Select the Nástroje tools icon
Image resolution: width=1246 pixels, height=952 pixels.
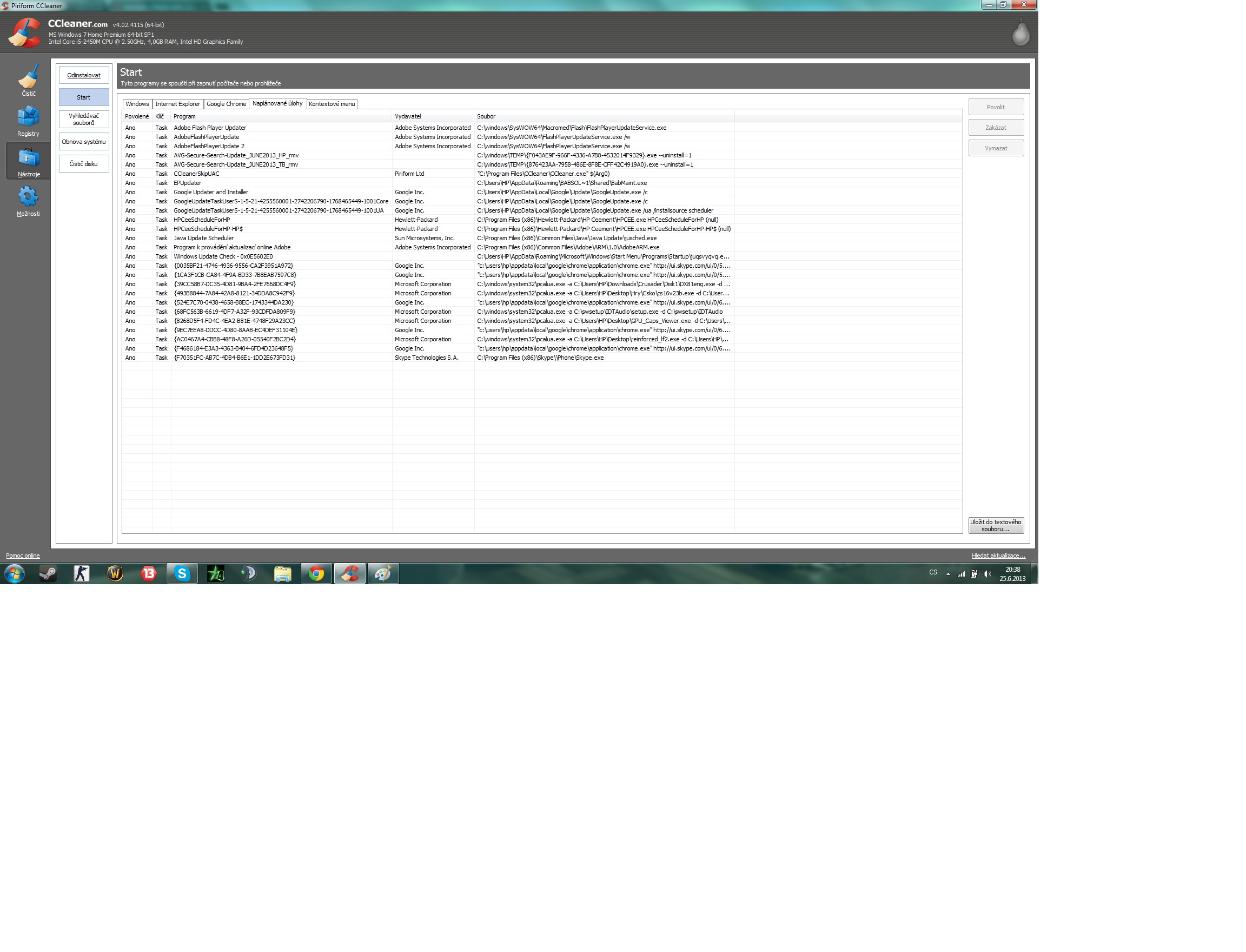pyautogui.click(x=28, y=161)
